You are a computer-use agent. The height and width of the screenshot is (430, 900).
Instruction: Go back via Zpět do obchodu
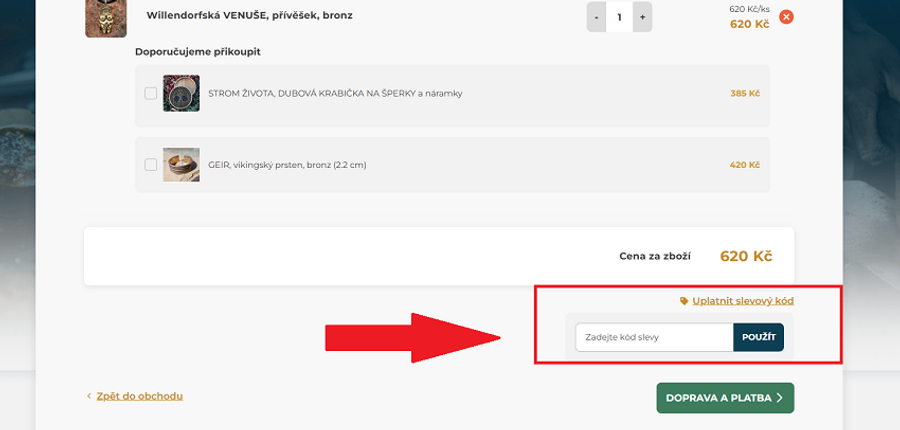139,396
